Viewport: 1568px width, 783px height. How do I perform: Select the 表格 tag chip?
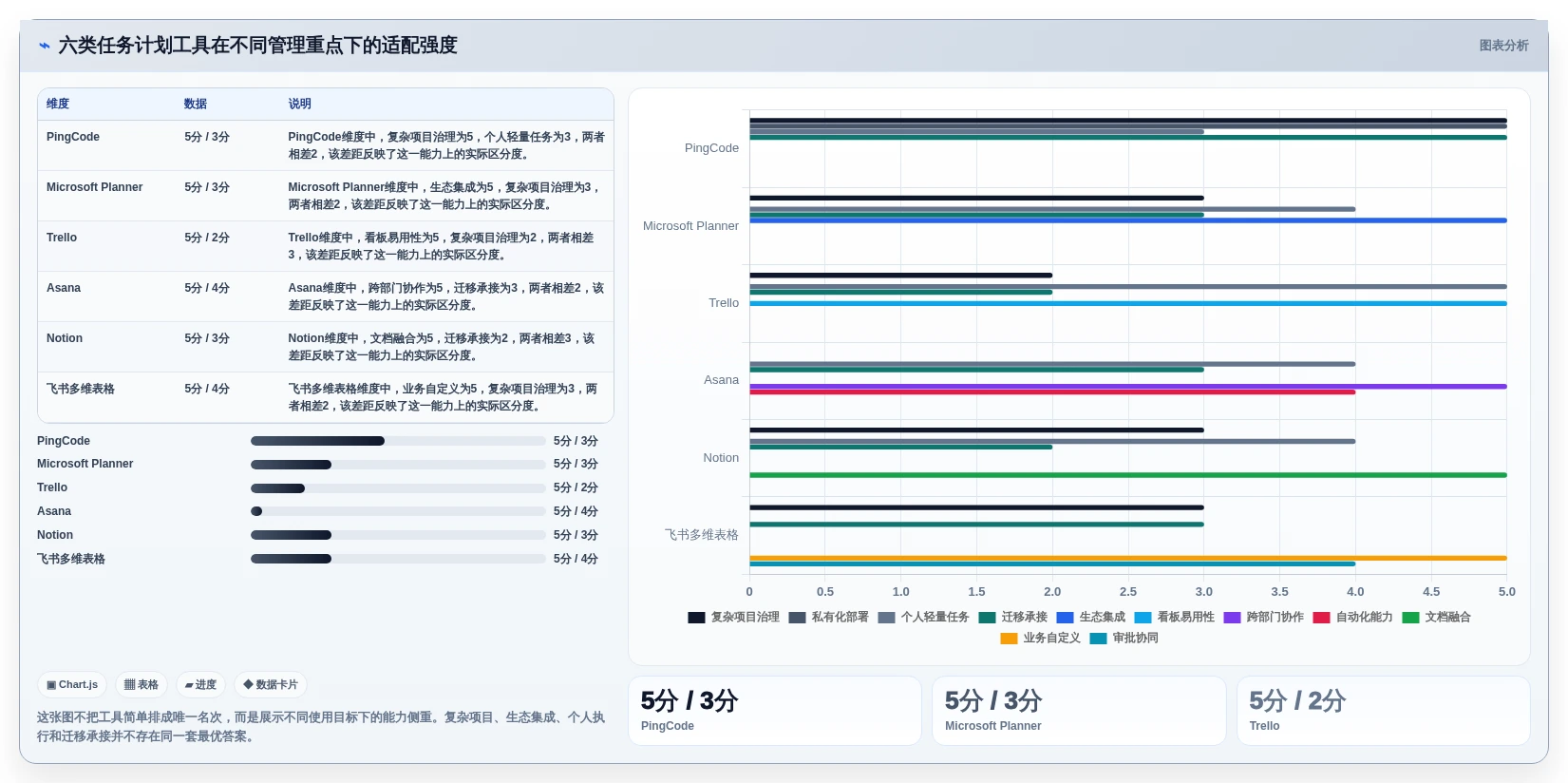point(142,684)
